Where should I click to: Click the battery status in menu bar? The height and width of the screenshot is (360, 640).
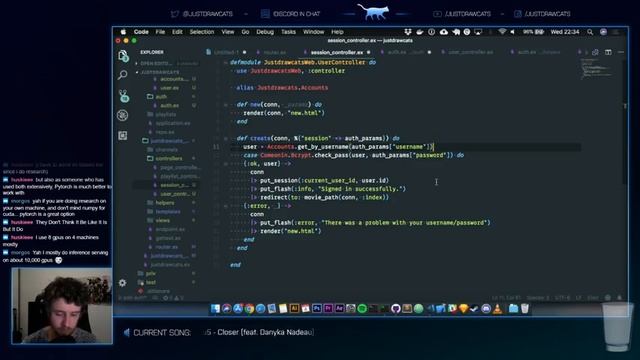point(533,32)
